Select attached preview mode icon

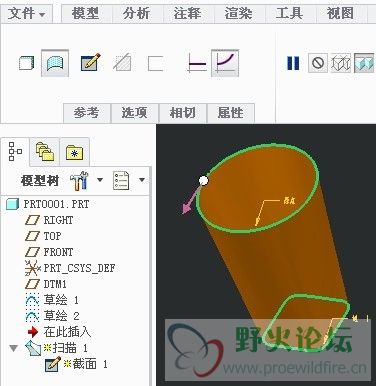[364, 63]
